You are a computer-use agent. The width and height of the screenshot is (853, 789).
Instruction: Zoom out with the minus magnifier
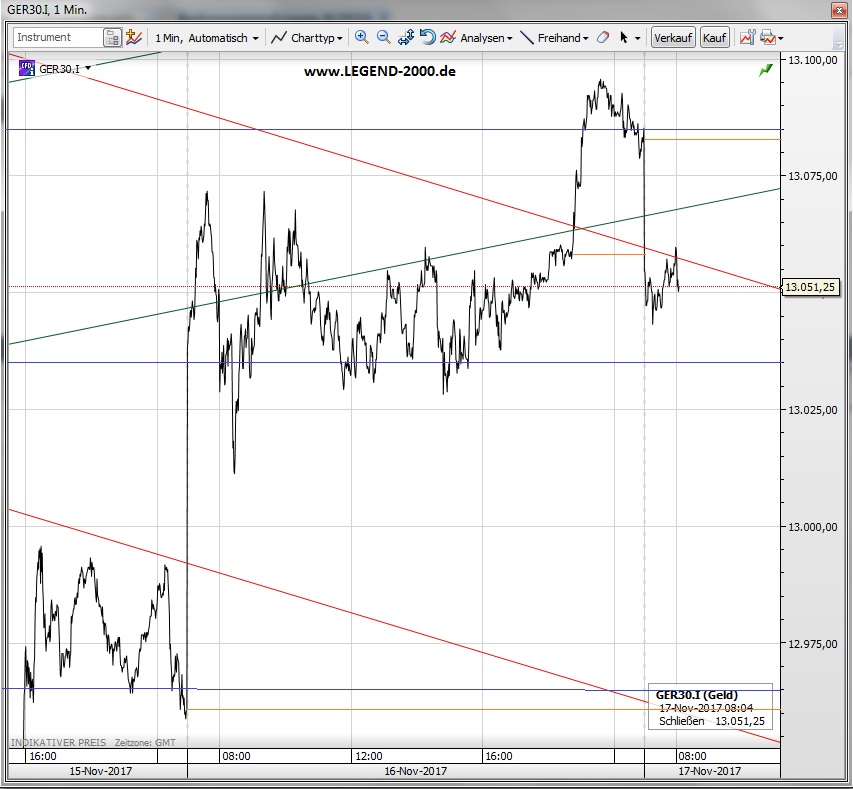point(384,37)
